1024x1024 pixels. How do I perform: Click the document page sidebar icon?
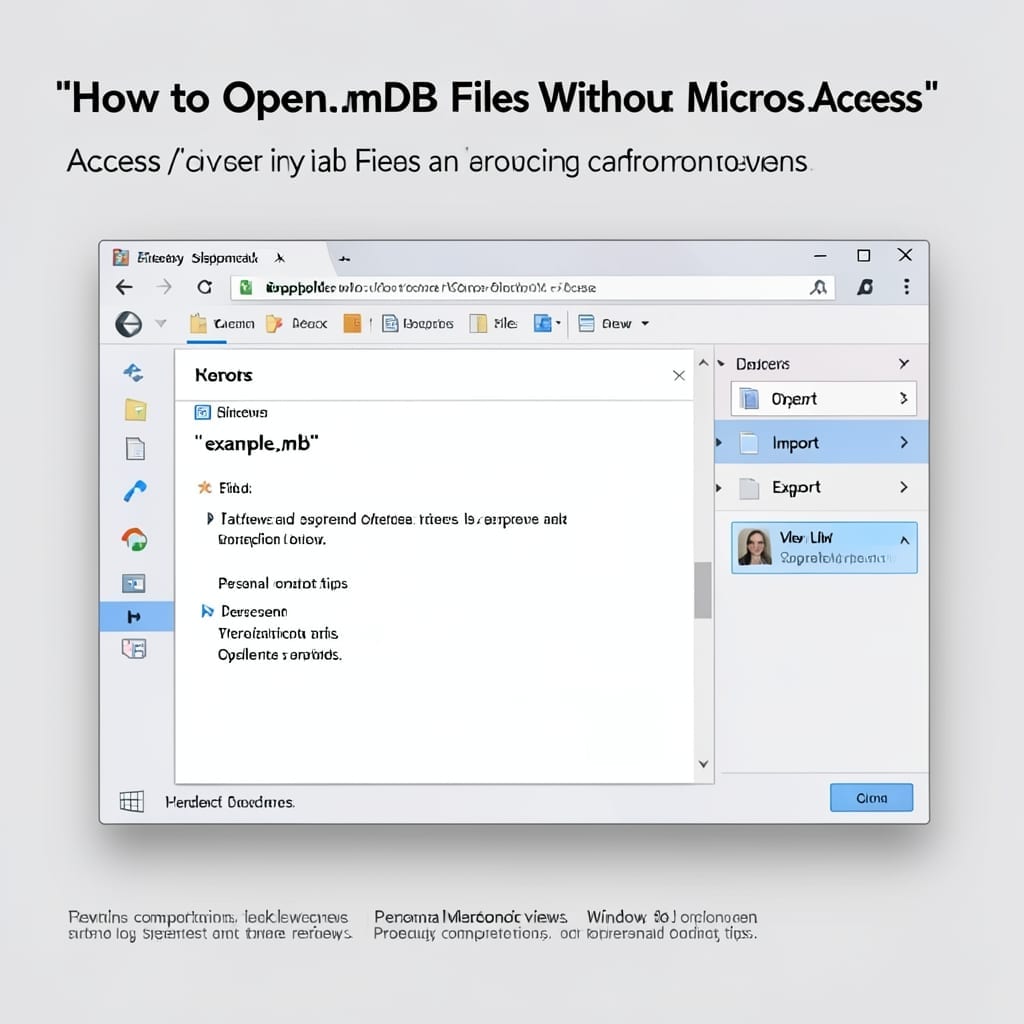135,449
